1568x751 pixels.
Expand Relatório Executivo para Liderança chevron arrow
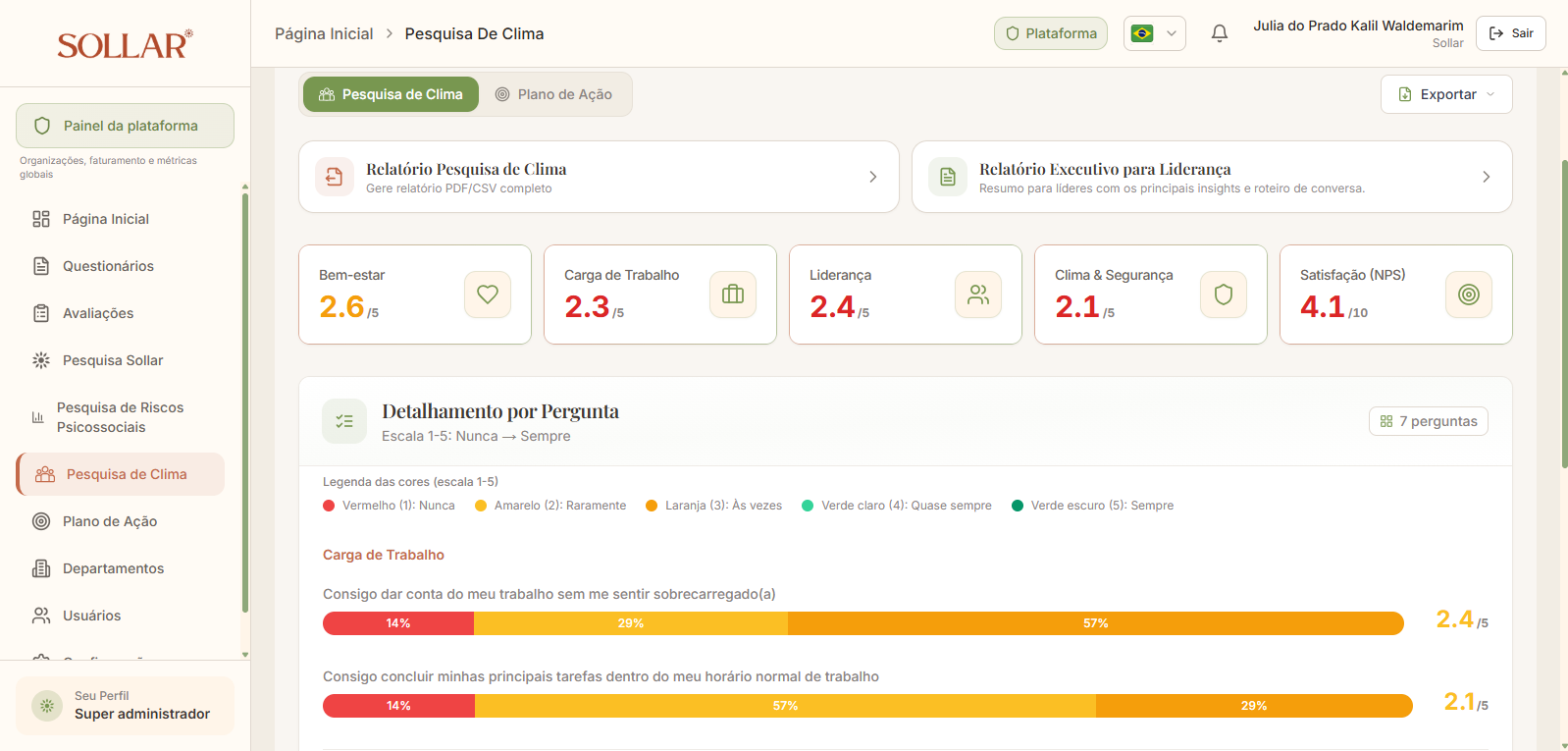point(1487,177)
